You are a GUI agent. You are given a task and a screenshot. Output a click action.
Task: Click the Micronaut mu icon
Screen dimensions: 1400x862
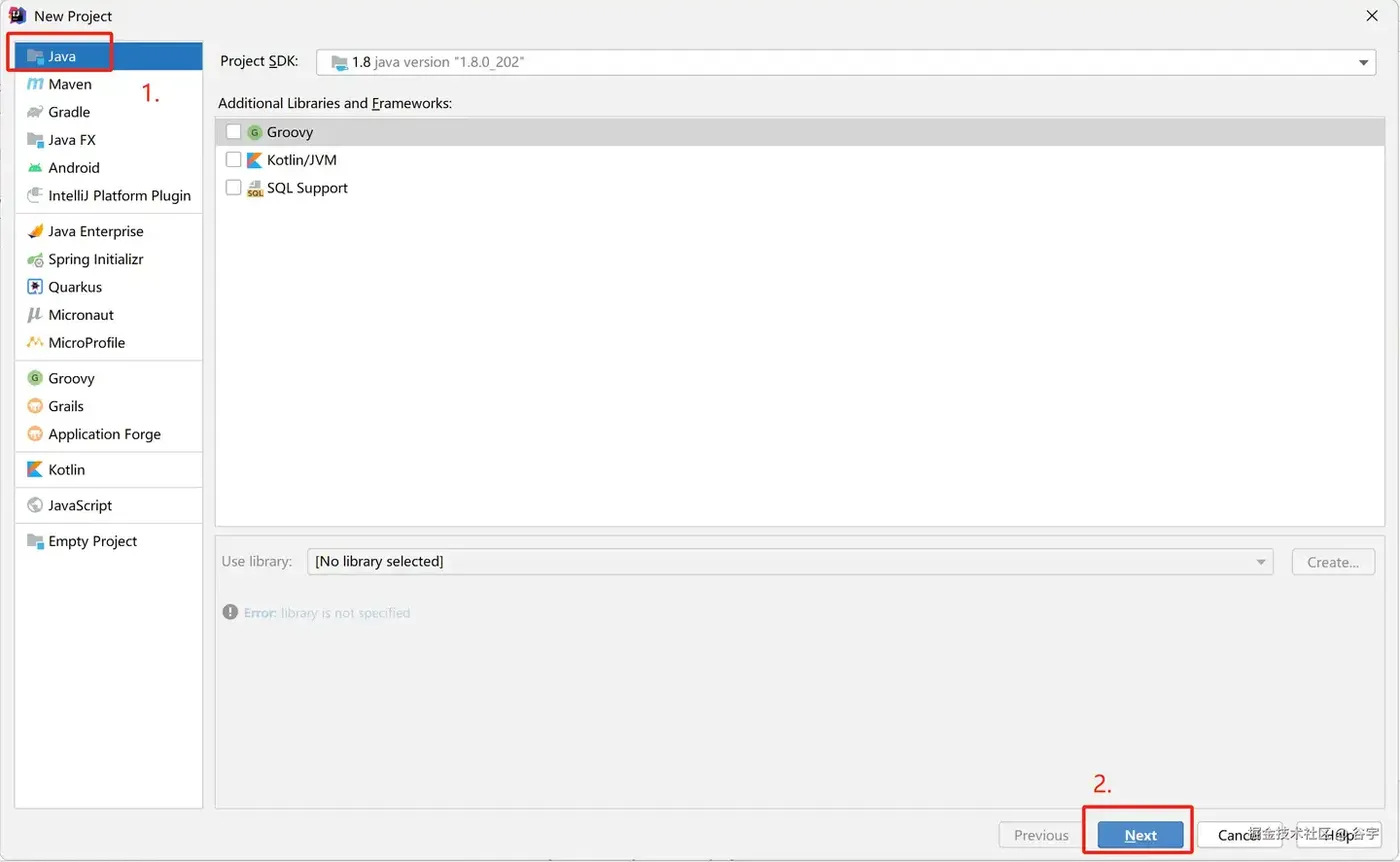35,315
